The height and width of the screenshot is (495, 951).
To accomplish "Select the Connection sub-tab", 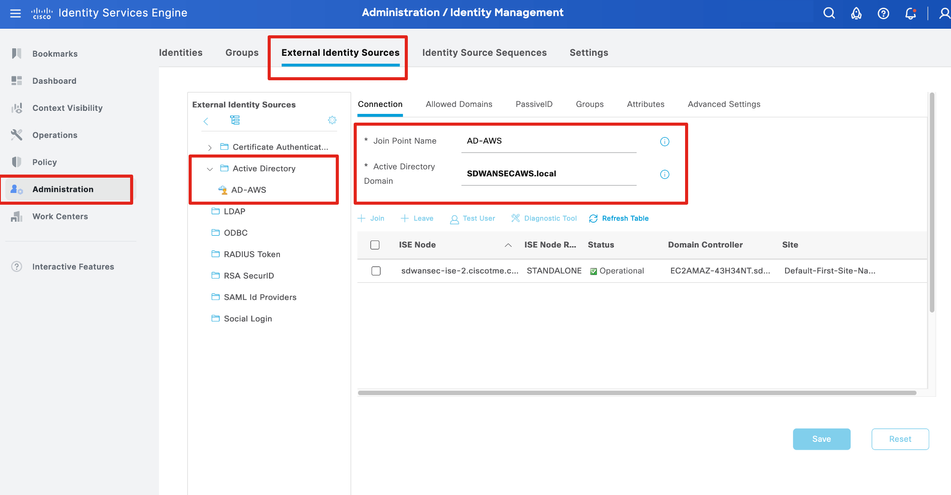I will [x=380, y=104].
